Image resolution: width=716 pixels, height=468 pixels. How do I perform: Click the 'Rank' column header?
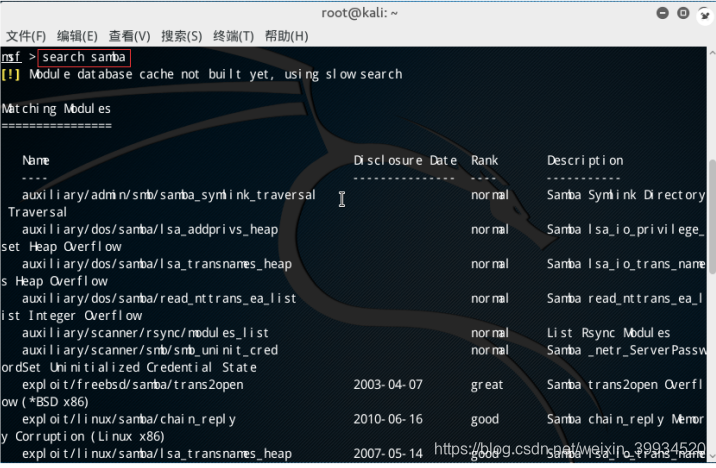click(x=484, y=160)
